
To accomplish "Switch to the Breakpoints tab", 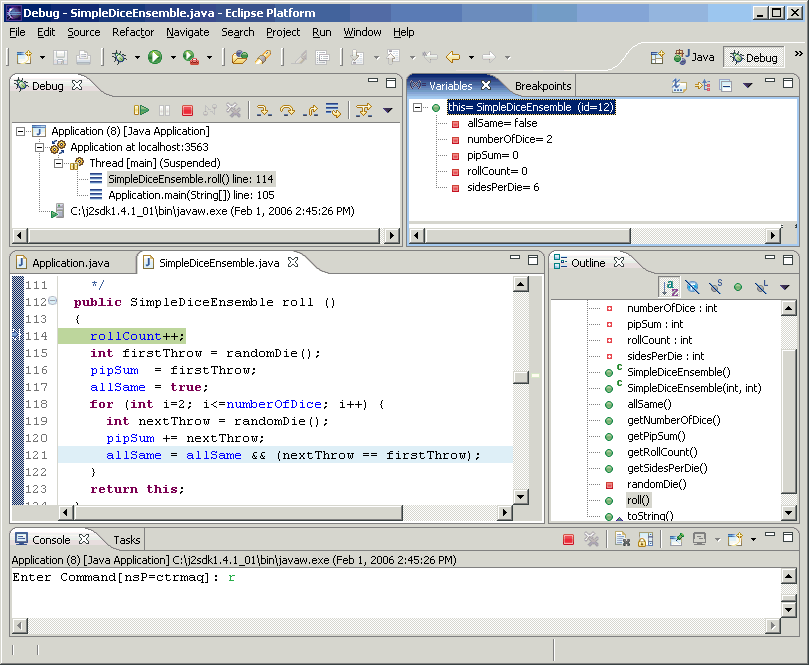I will [x=543, y=86].
